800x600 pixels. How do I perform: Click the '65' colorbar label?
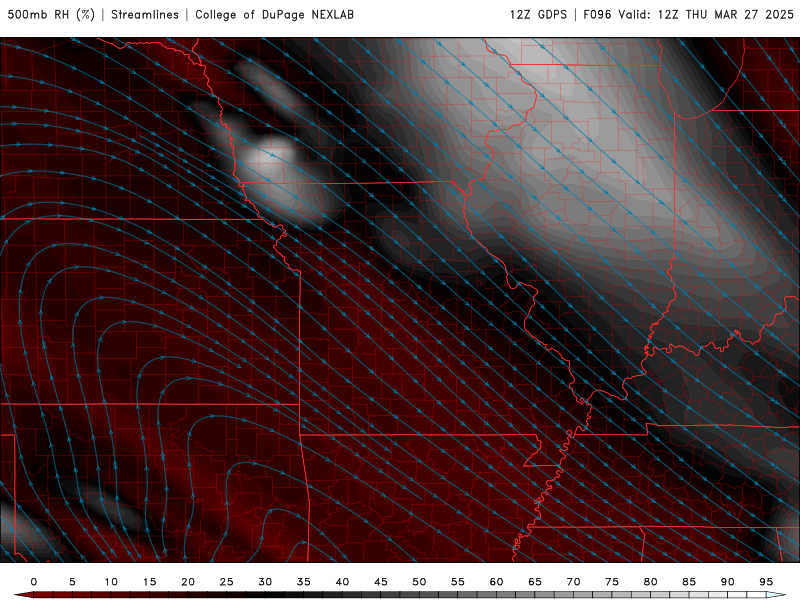(535, 582)
